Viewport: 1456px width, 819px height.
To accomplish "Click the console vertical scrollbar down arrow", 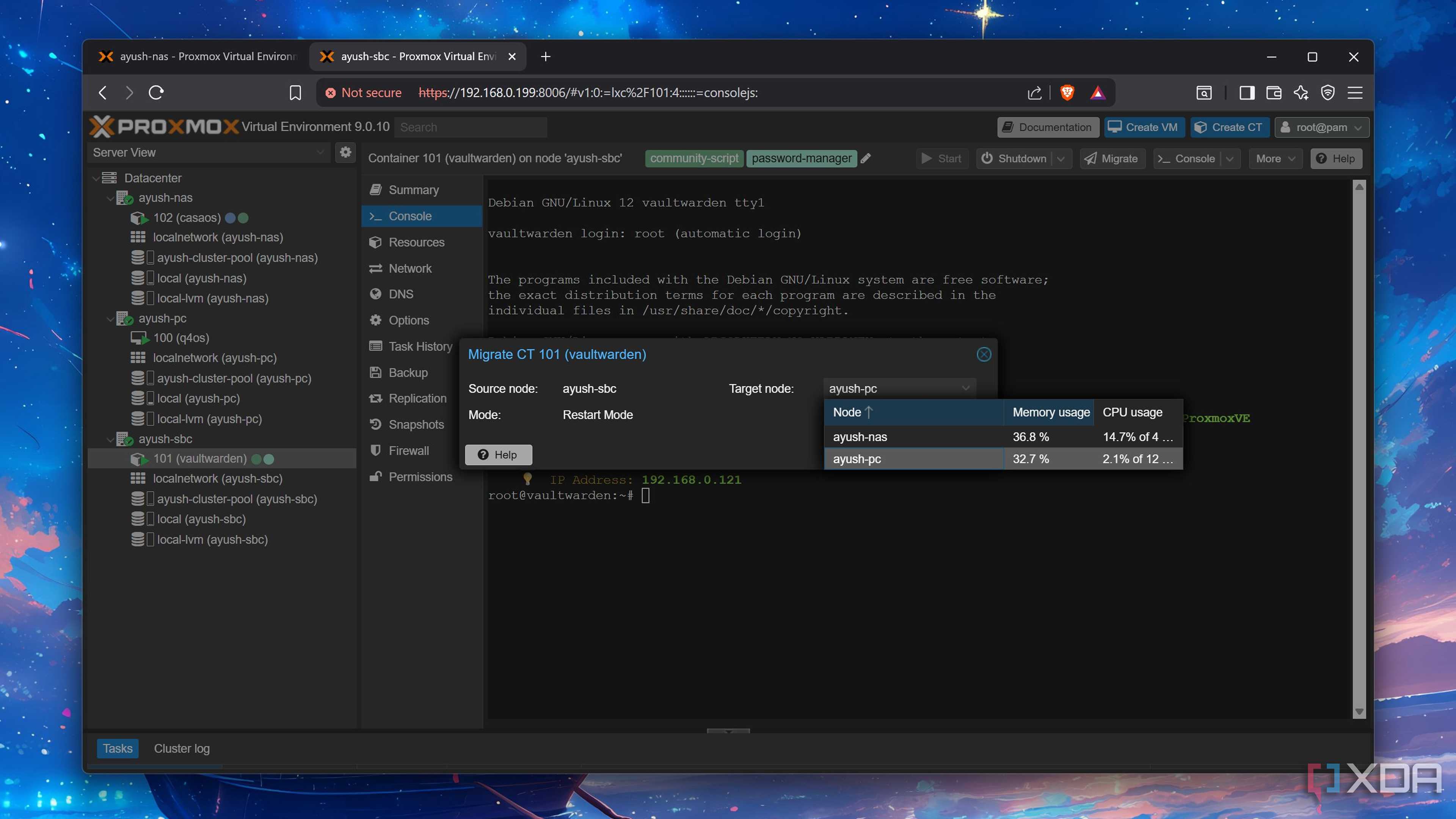I will (1359, 712).
